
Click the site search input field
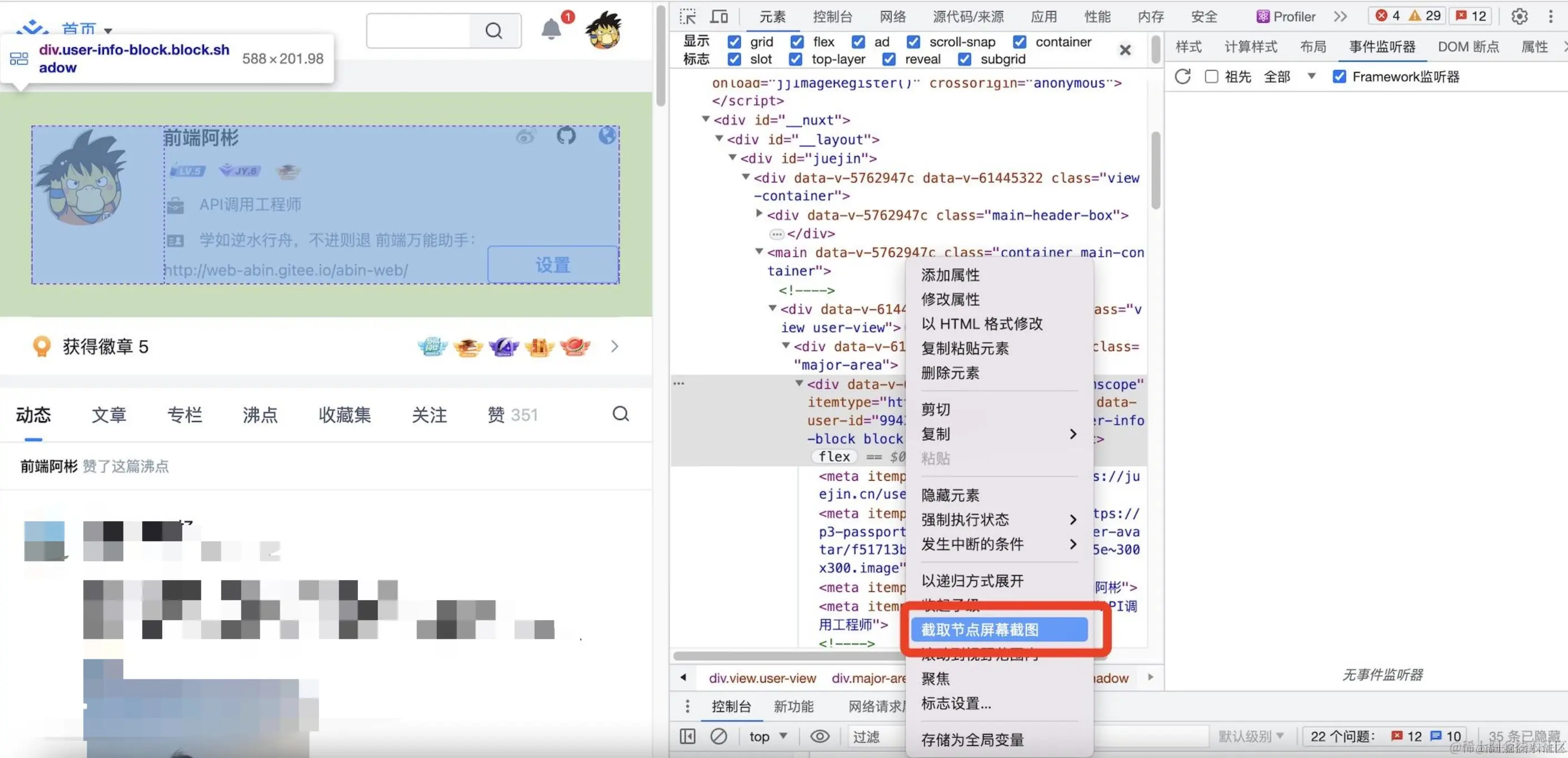click(419, 31)
